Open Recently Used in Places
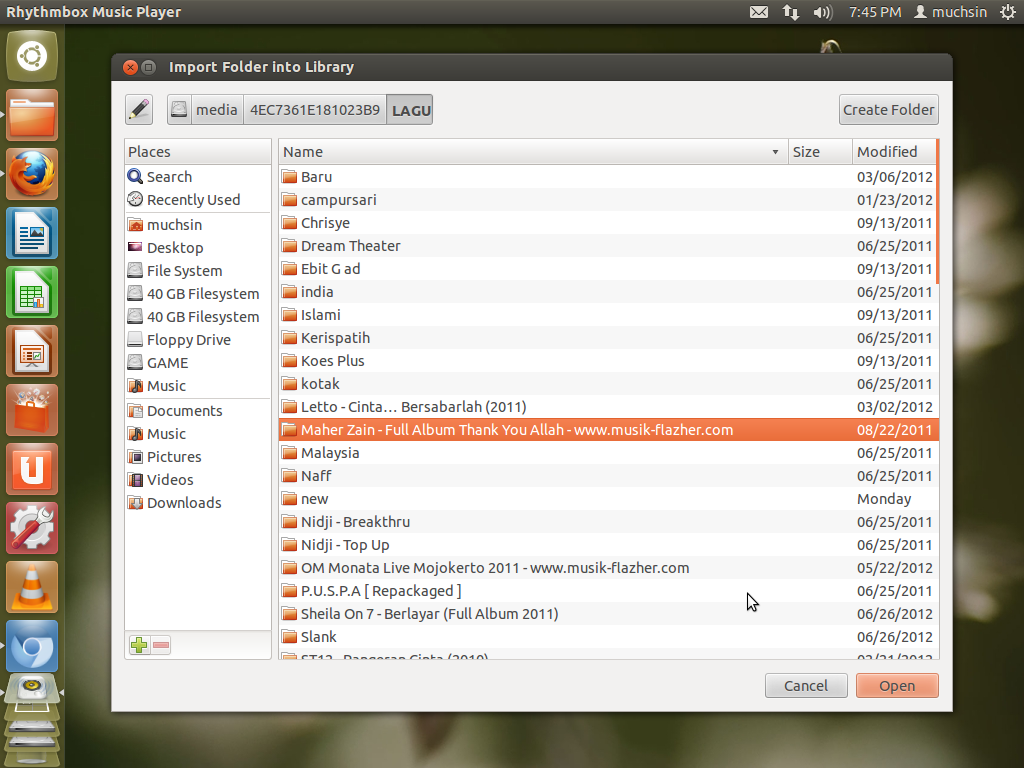The width and height of the screenshot is (1024, 768). point(197,200)
